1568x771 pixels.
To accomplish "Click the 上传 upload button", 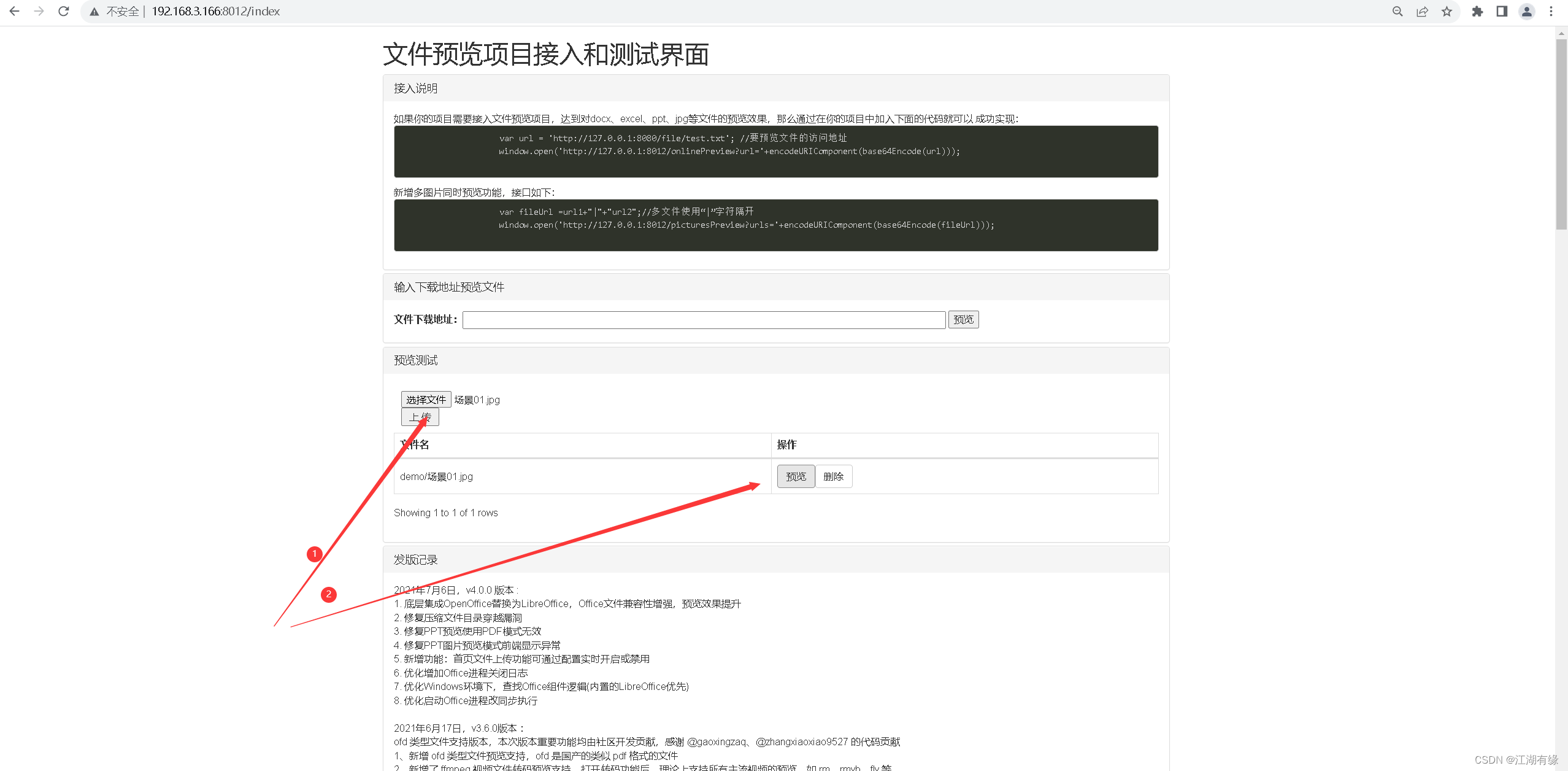I will [420, 417].
